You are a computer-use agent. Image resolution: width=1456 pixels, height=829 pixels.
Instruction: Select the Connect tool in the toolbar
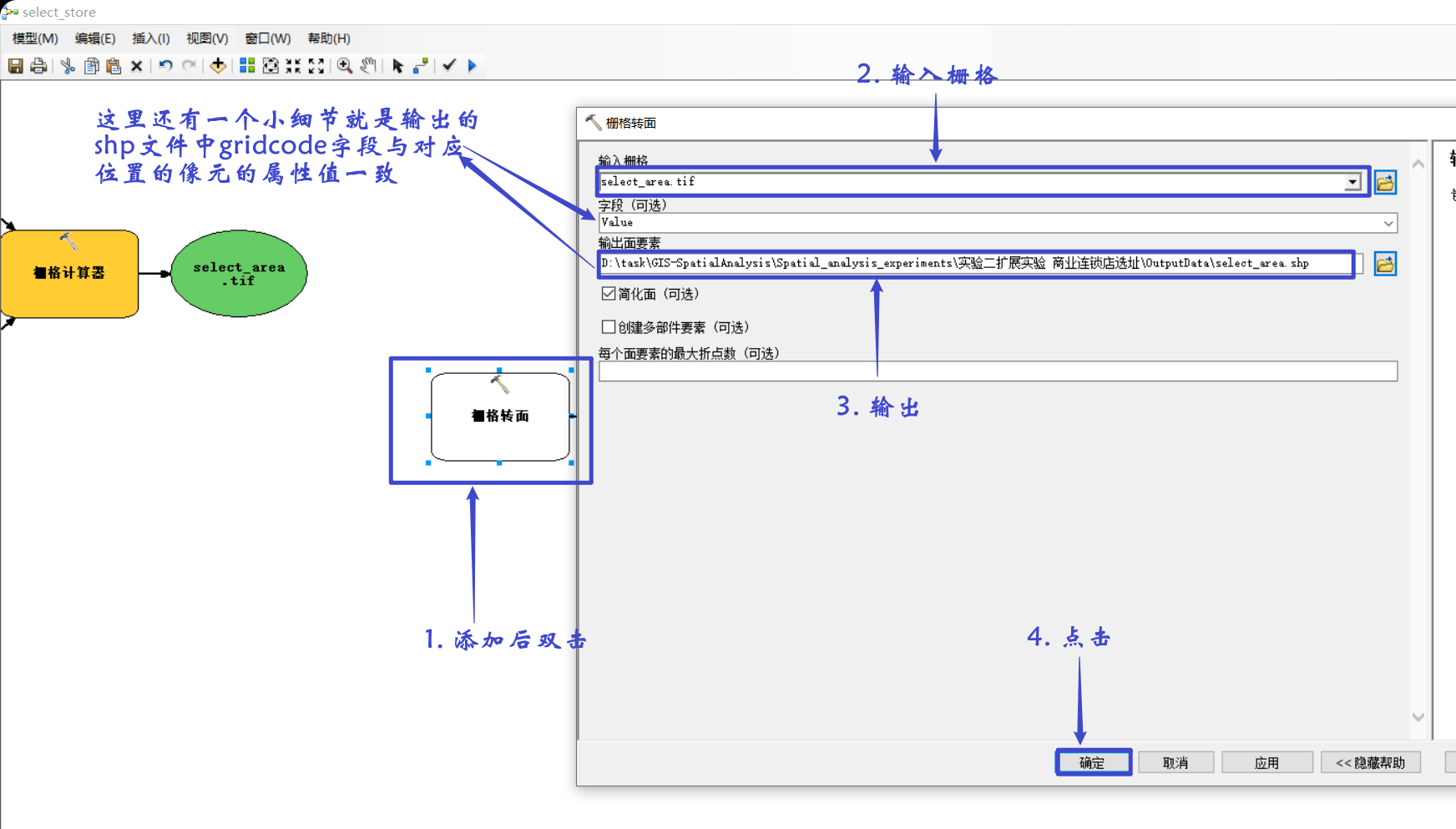[x=421, y=66]
